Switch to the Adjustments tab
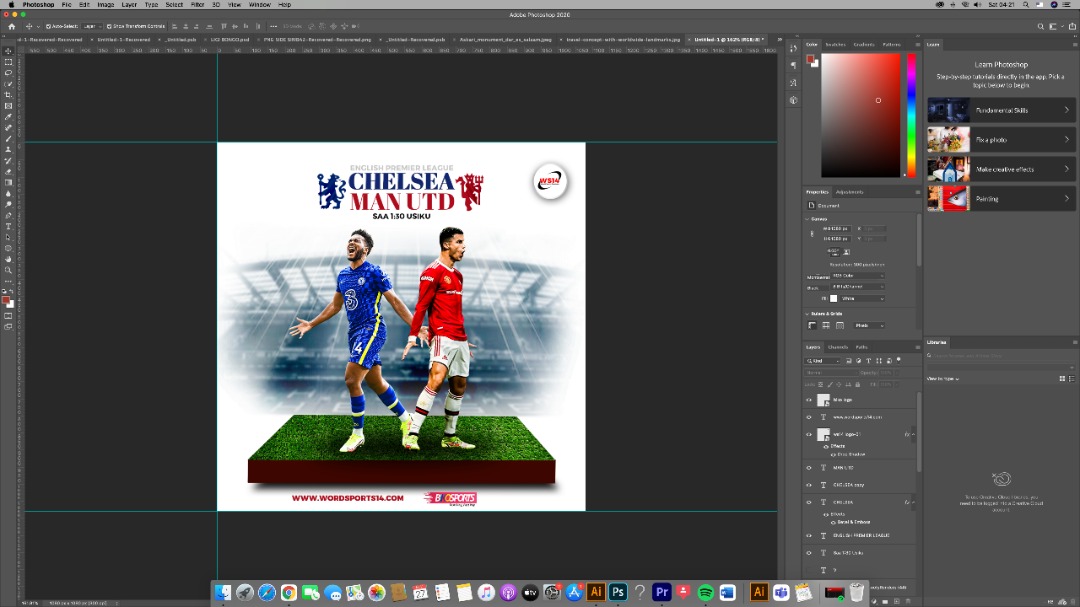1080x607 pixels. coord(849,192)
